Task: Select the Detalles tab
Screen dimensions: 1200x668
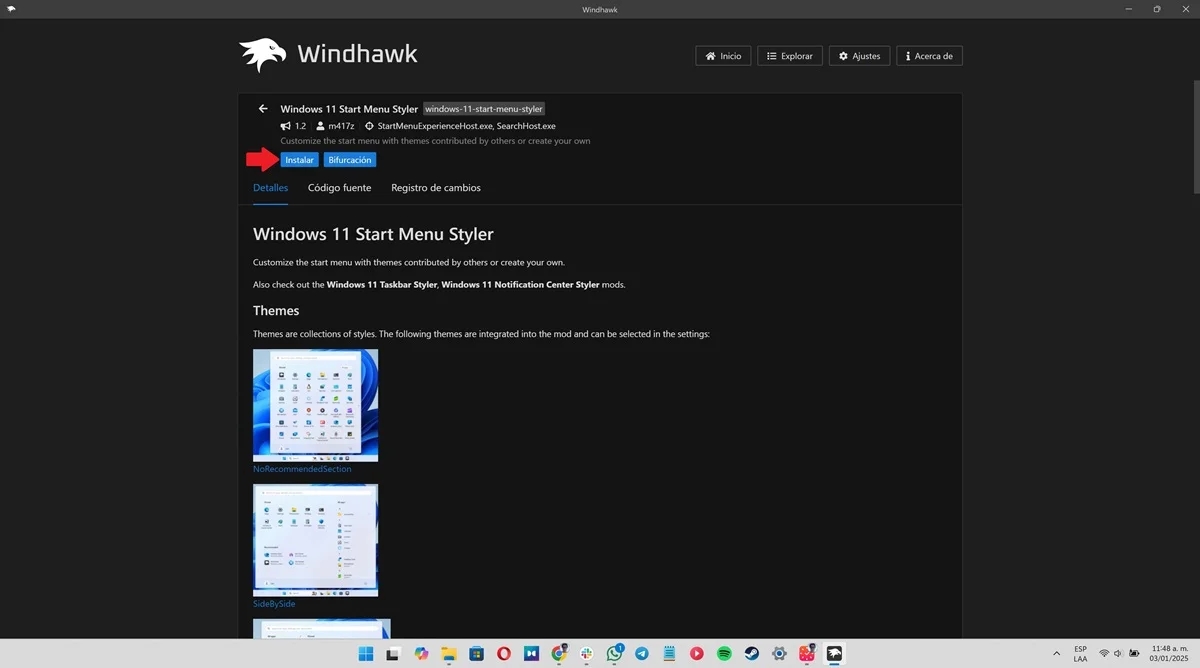Action: 270,187
